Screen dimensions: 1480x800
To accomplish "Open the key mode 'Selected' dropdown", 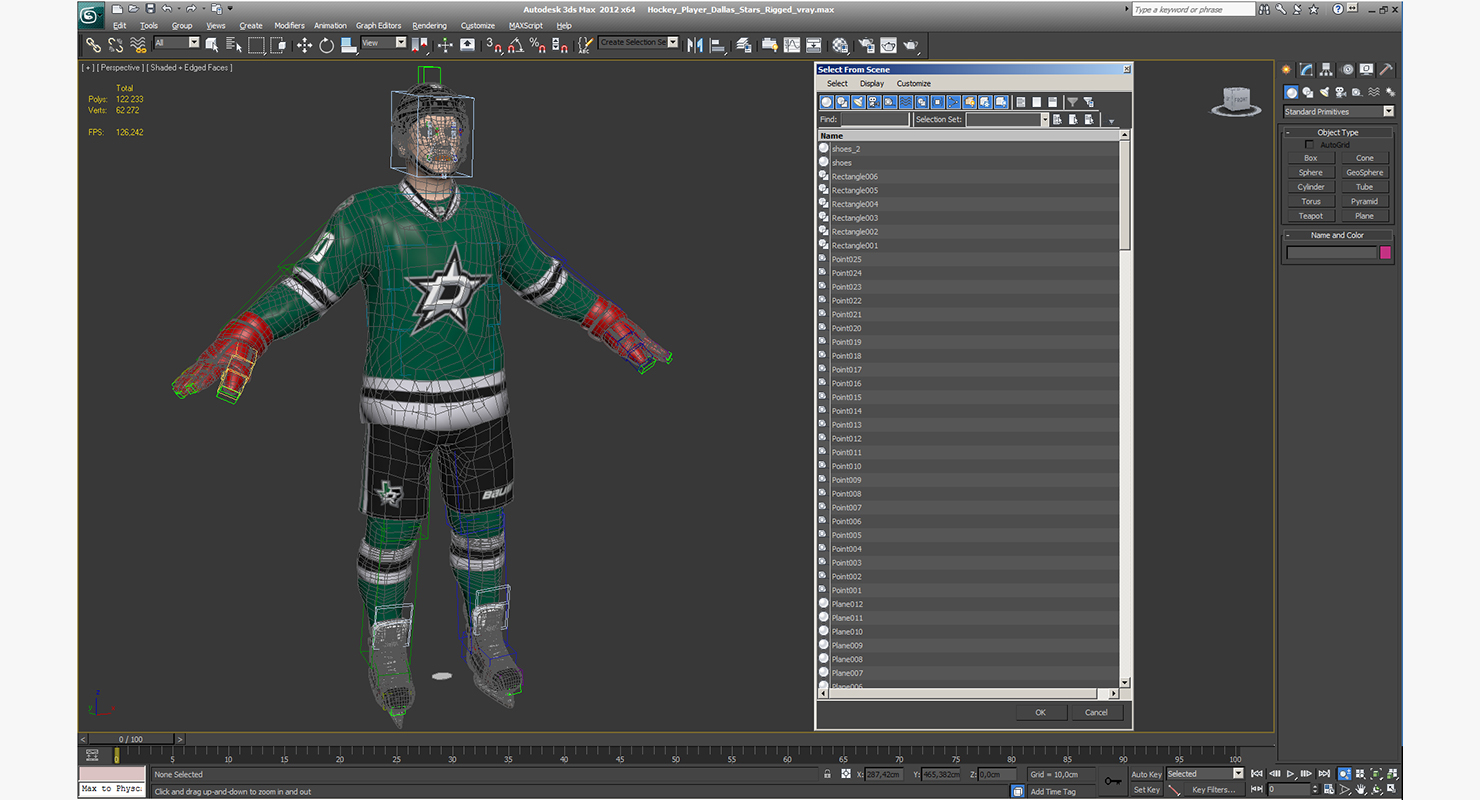I will 1238,774.
